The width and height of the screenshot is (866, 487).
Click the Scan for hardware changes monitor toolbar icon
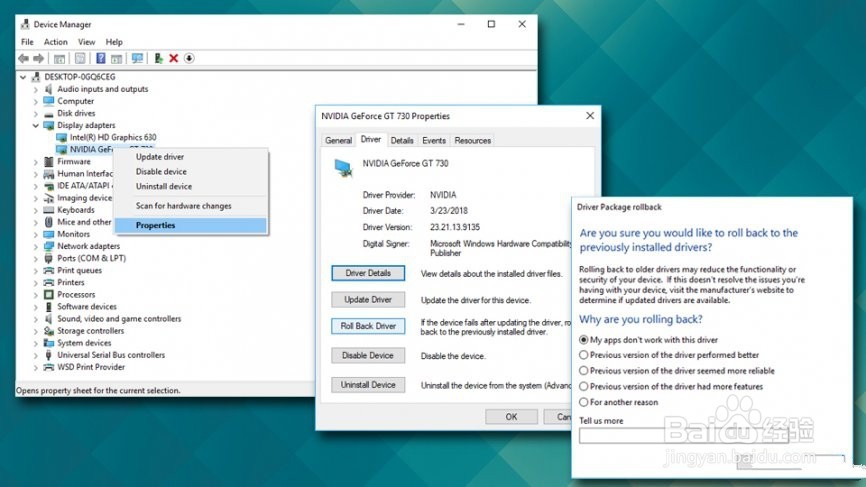tap(137, 58)
